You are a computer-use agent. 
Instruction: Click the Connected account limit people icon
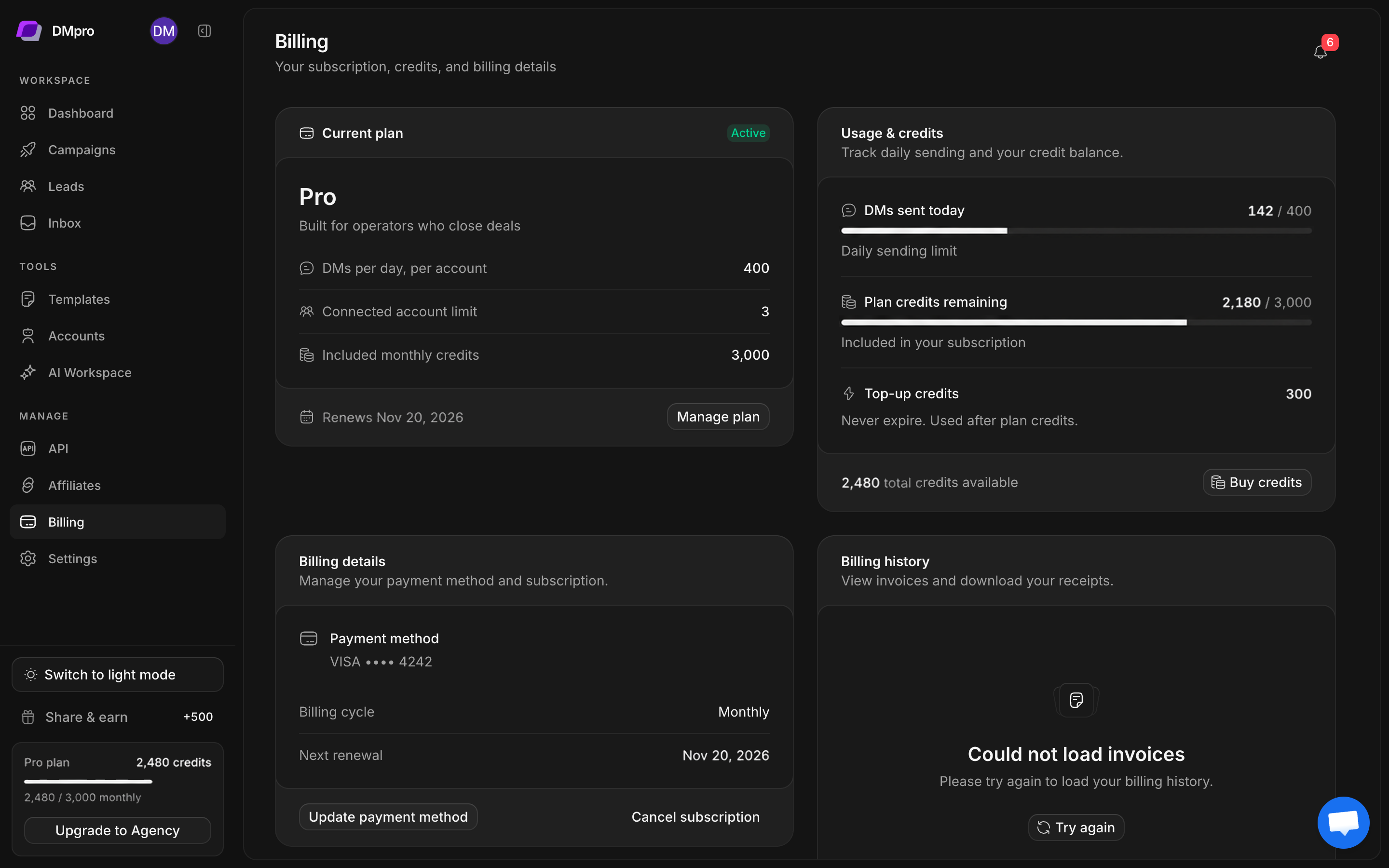[x=307, y=312]
